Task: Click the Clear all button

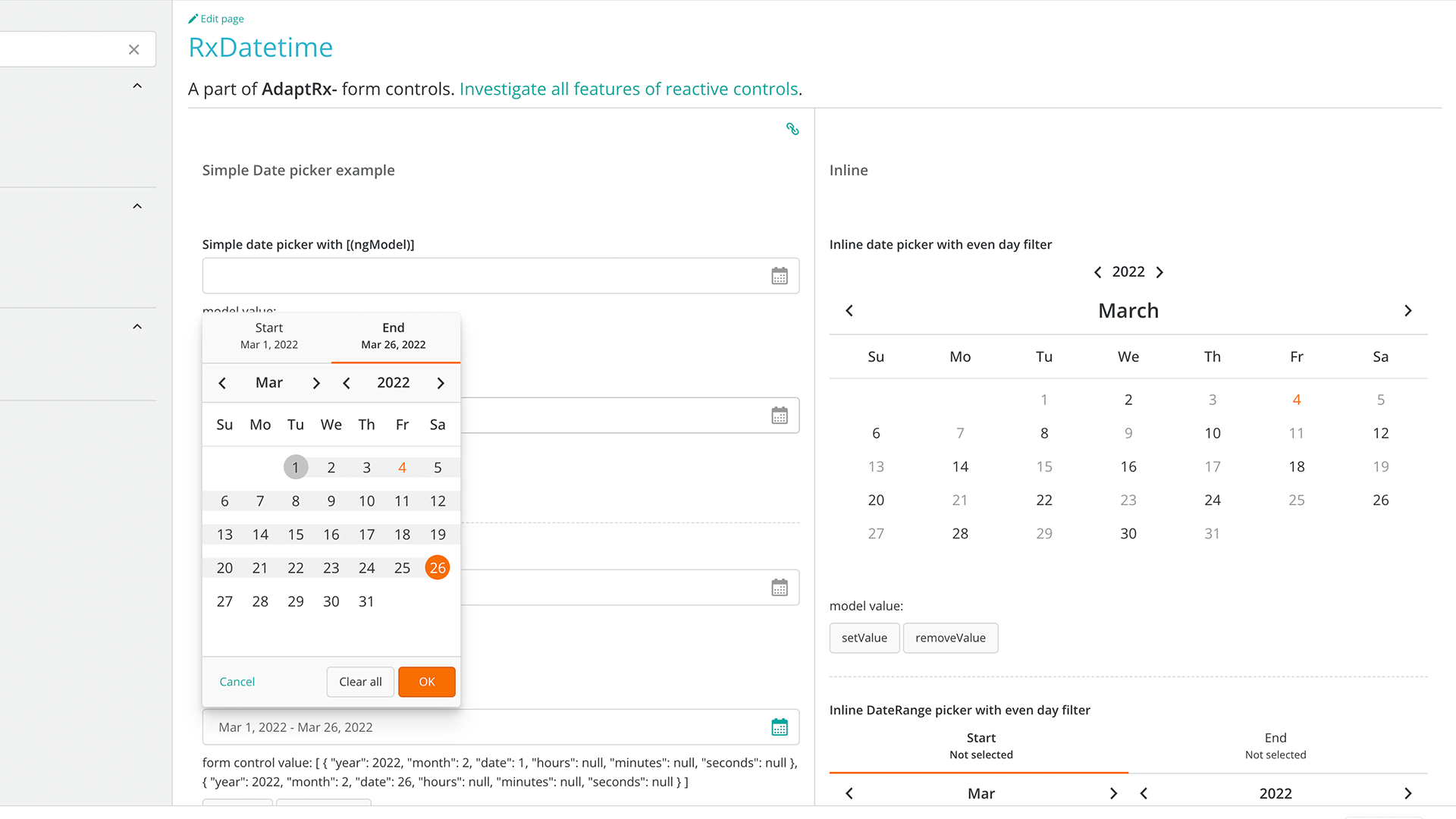Action: coord(360,682)
